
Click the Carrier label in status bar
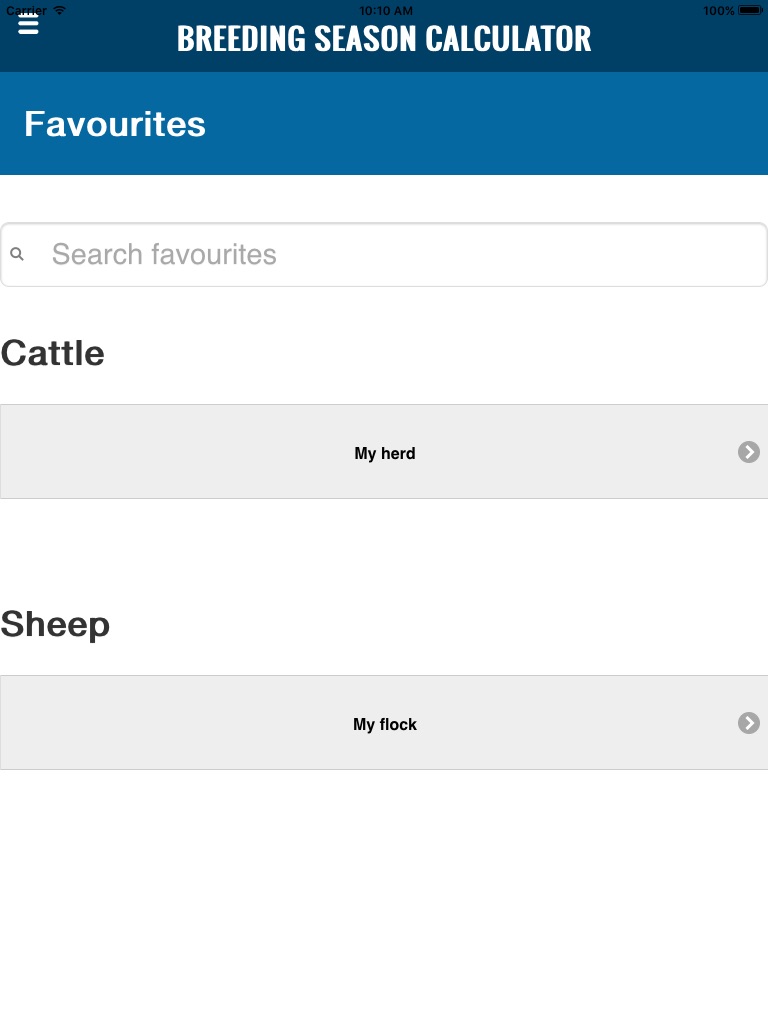point(26,10)
